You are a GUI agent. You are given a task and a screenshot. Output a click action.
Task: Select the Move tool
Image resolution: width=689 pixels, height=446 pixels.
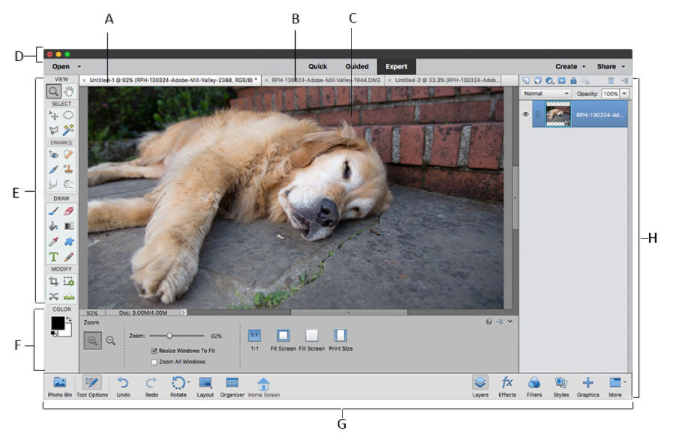(54, 116)
